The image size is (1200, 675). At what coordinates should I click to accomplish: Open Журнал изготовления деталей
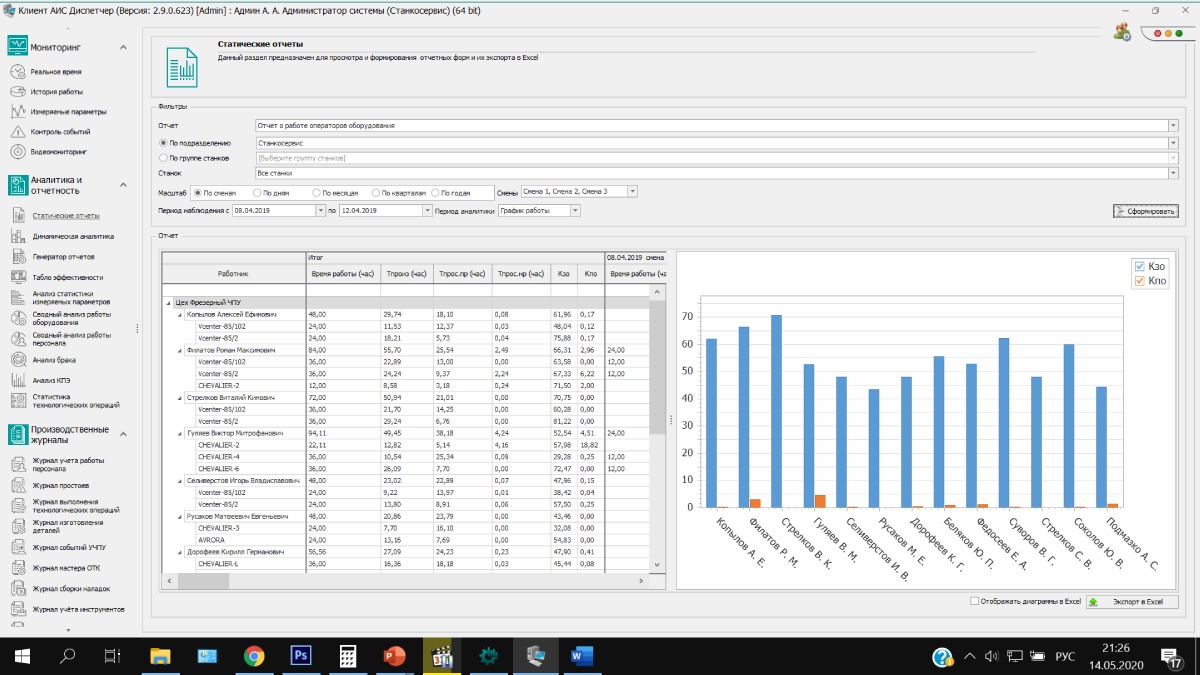[69, 526]
